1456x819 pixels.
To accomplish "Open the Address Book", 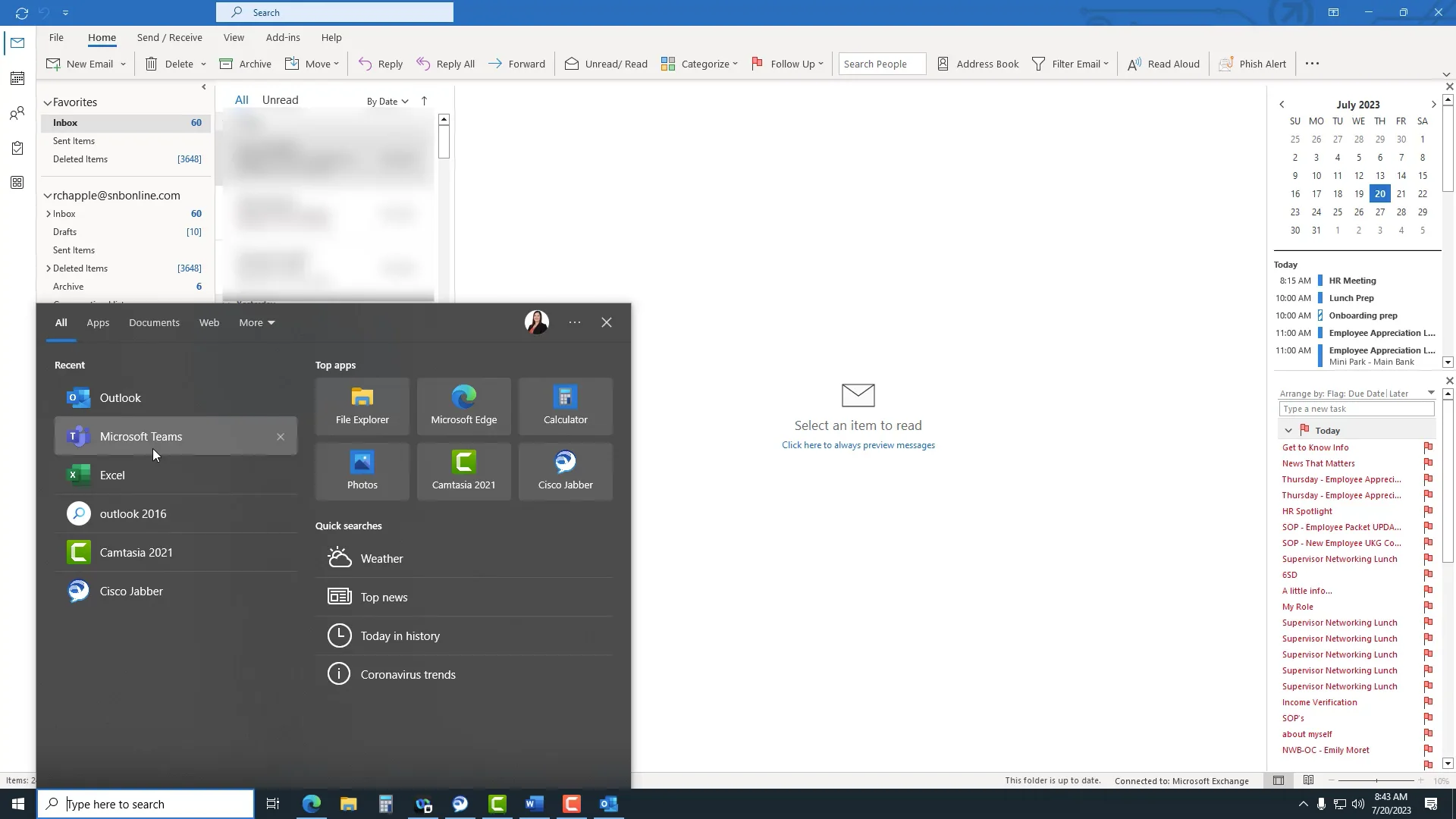I will (977, 64).
